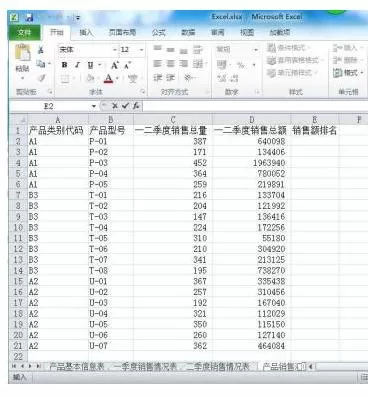Viewport: 368px width, 397px height.
Task: Apply Underline formatting
Action: (90, 65)
